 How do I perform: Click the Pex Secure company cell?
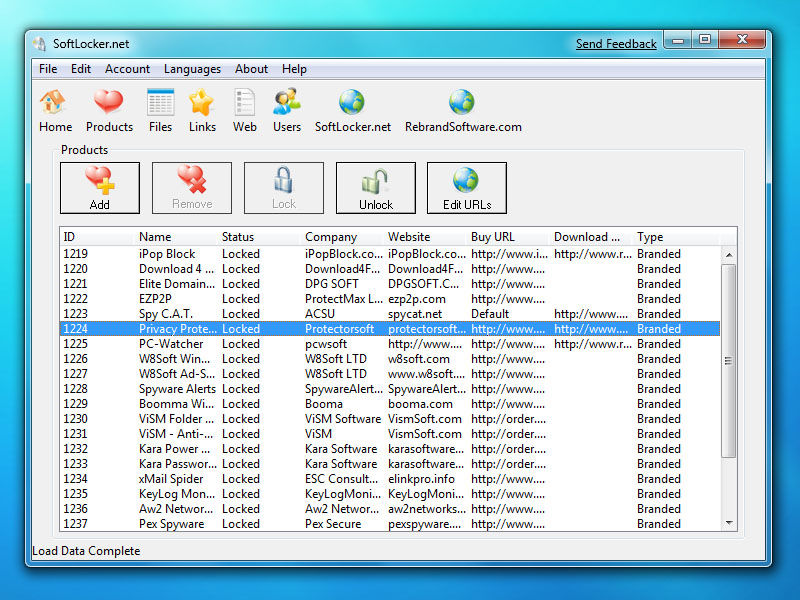click(x=333, y=524)
